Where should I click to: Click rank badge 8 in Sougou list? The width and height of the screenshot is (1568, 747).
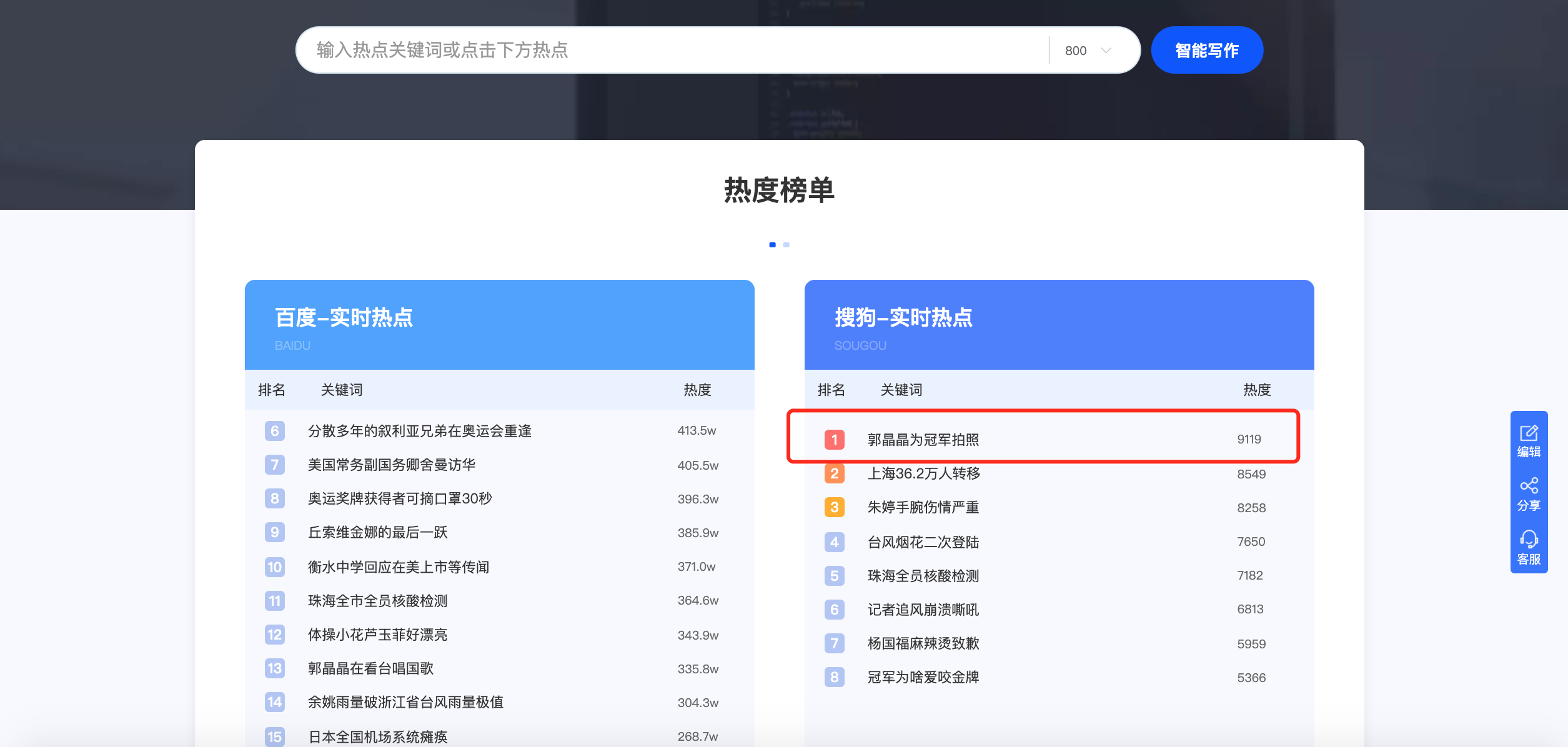tap(835, 677)
